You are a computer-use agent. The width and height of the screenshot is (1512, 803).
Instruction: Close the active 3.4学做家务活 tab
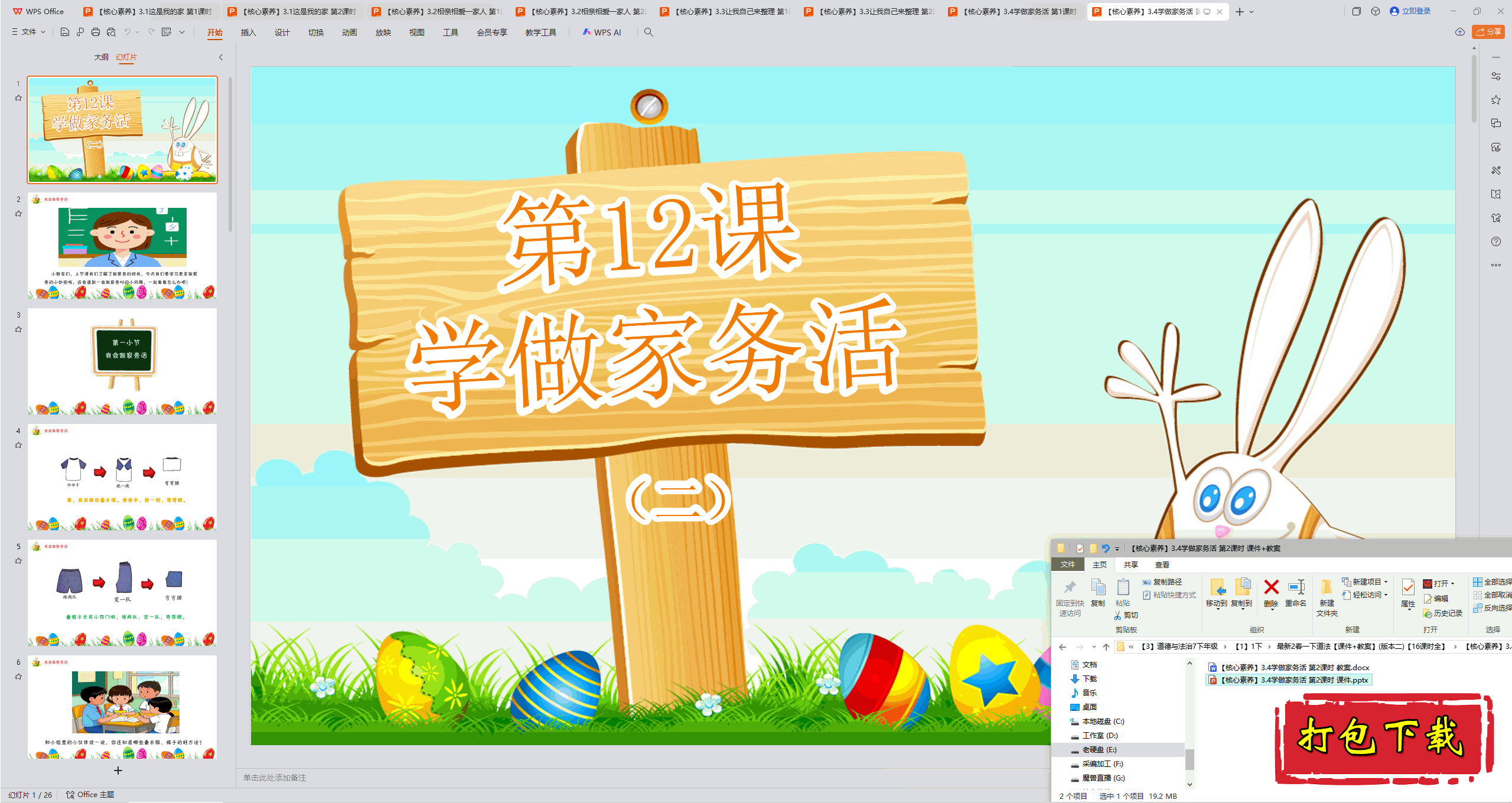pos(1220,12)
